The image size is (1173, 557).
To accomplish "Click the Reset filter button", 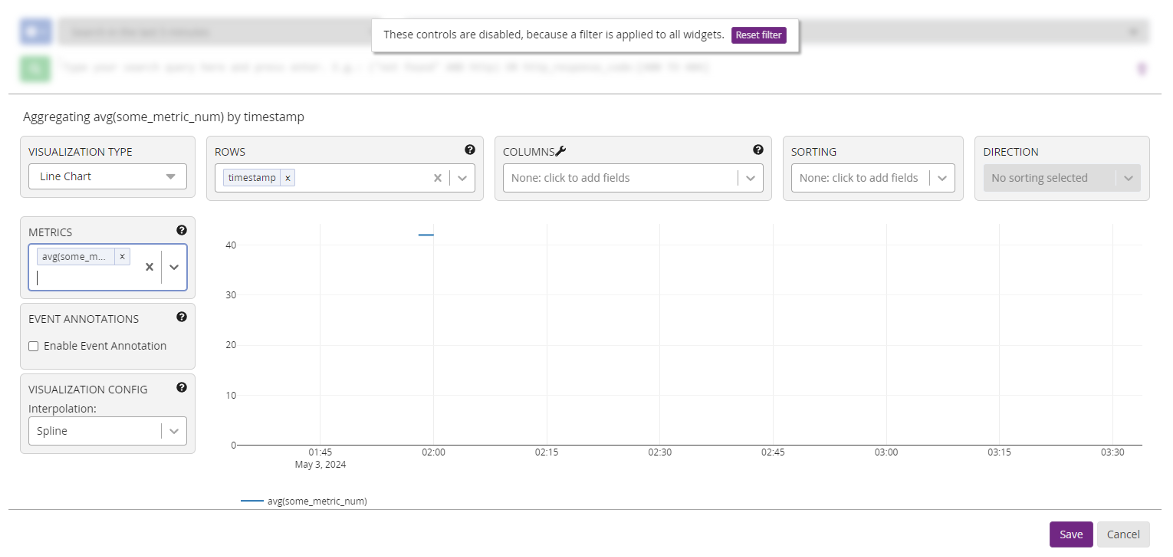I will pos(759,35).
